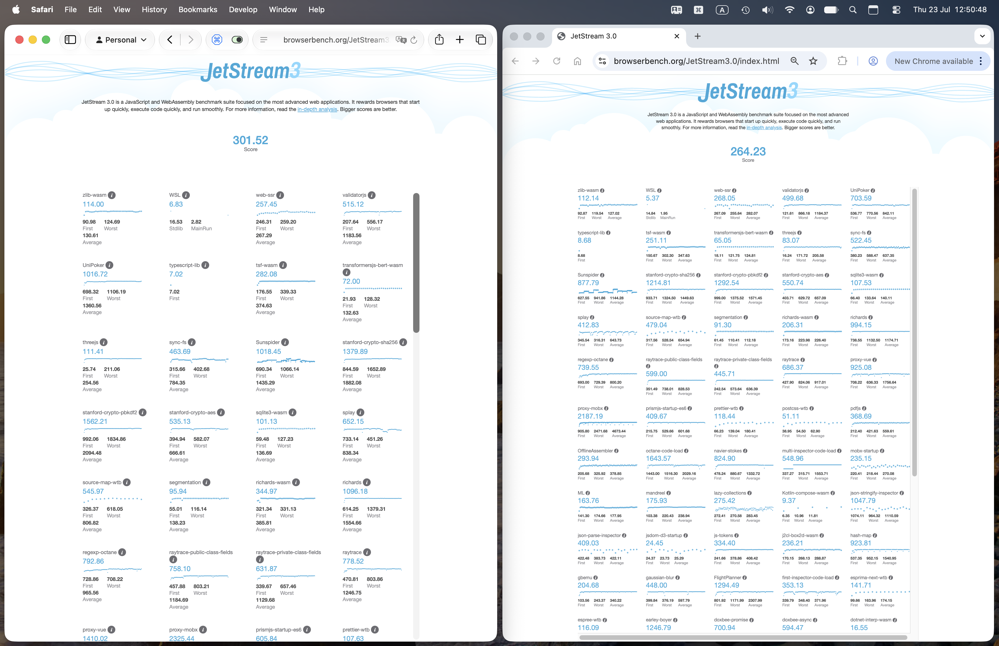
Task: Open Chrome tab search chevron
Action: [982, 36]
